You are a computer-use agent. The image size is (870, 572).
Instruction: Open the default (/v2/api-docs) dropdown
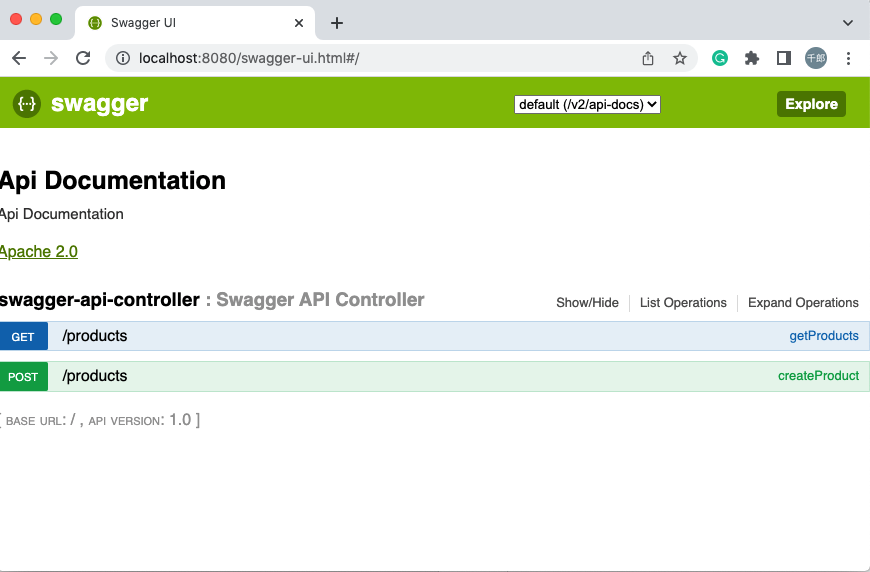(x=587, y=104)
